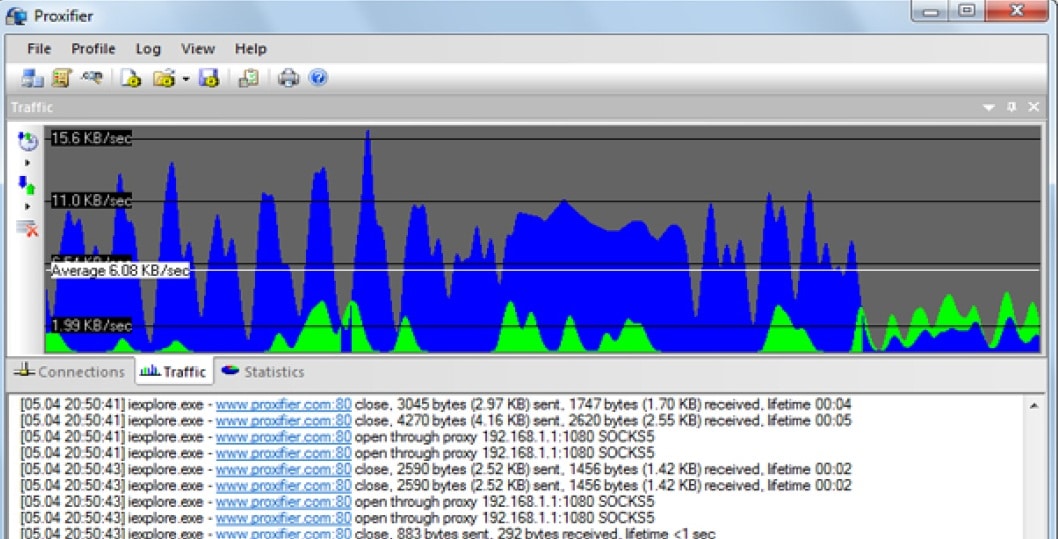Expand arrow below up/down arrows icon
1058x539 pixels.
28,206
